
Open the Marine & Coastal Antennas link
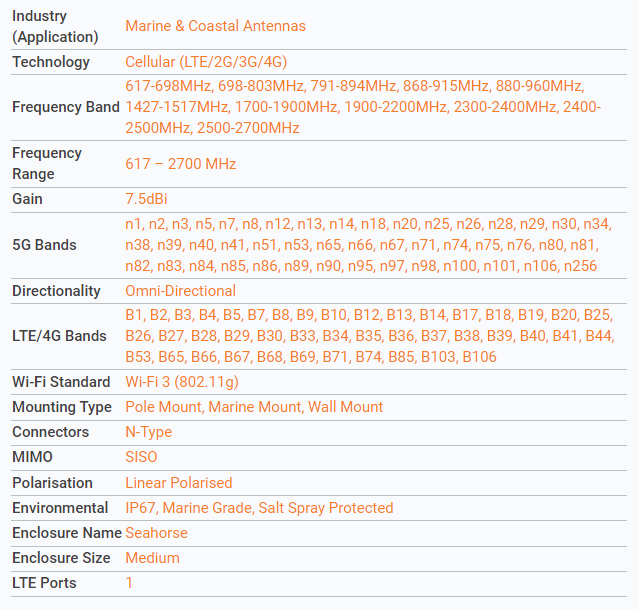pos(215,26)
